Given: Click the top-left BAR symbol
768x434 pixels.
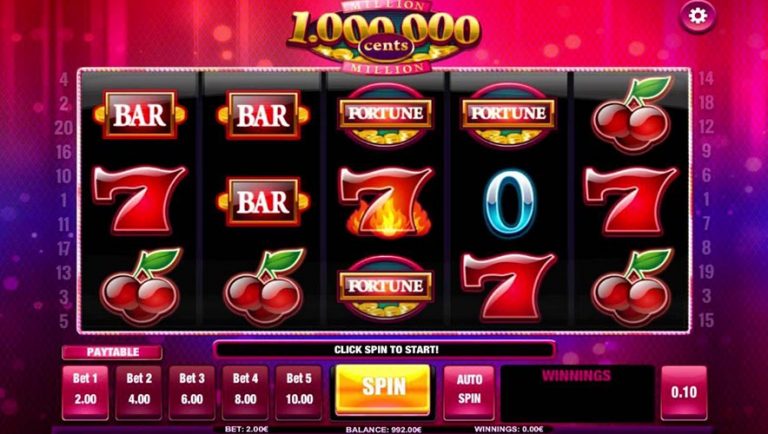Looking at the screenshot, I should [140, 115].
